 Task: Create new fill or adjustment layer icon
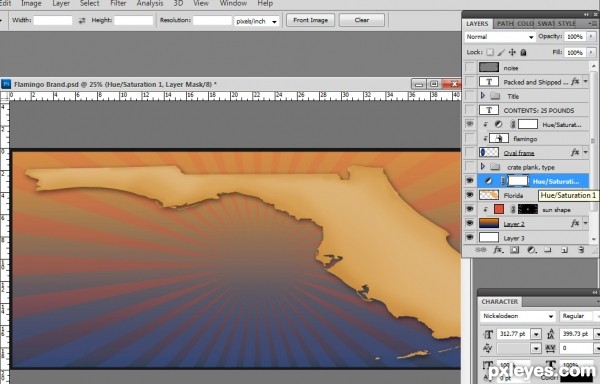pyautogui.click(x=532, y=250)
